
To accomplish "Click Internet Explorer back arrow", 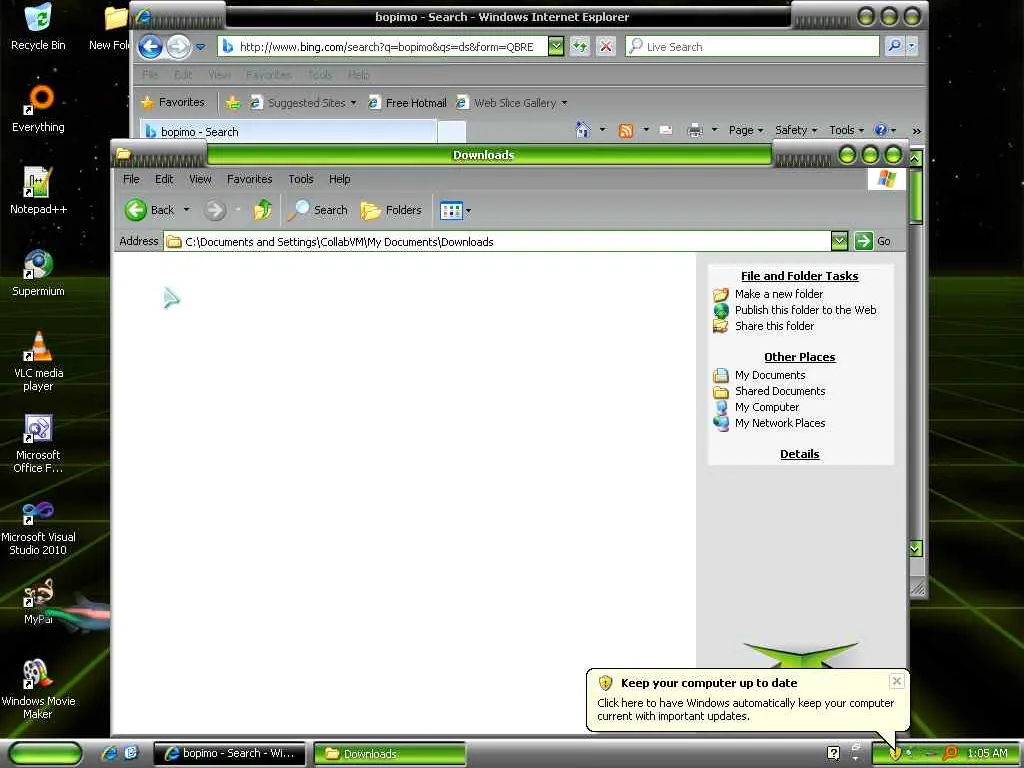I will [150, 46].
